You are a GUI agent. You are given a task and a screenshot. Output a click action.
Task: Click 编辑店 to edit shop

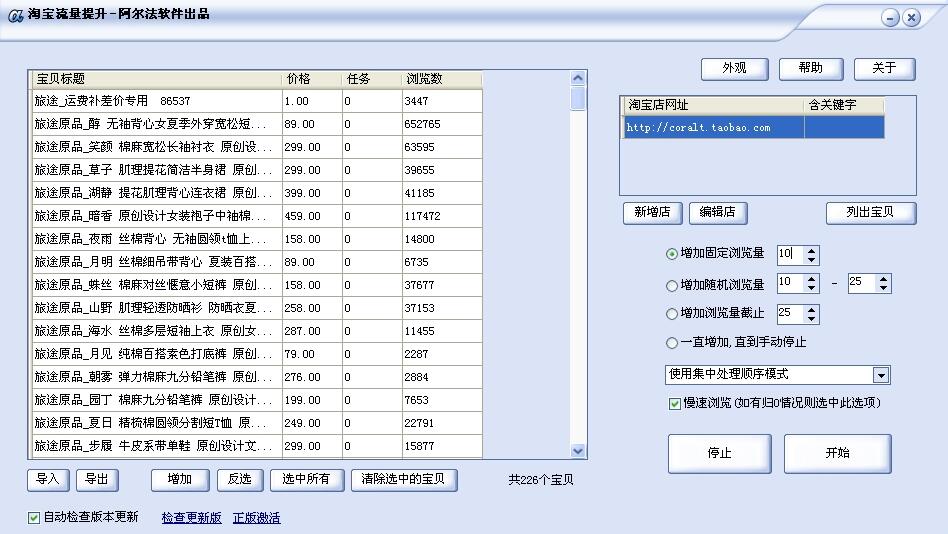718,213
